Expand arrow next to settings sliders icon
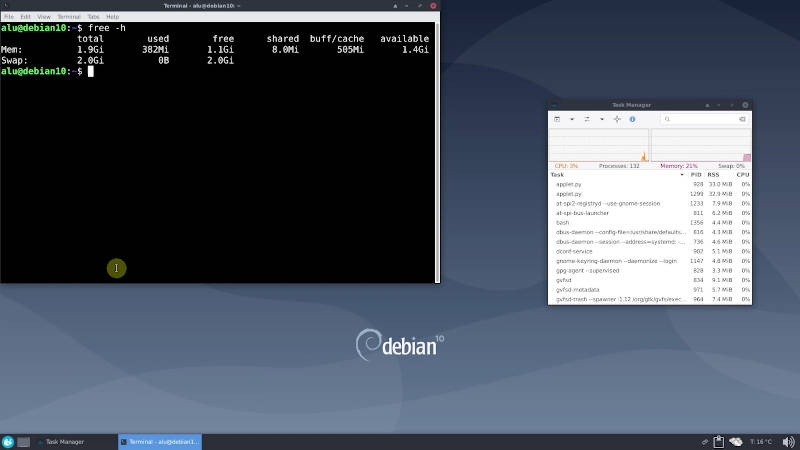 (x=602, y=119)
